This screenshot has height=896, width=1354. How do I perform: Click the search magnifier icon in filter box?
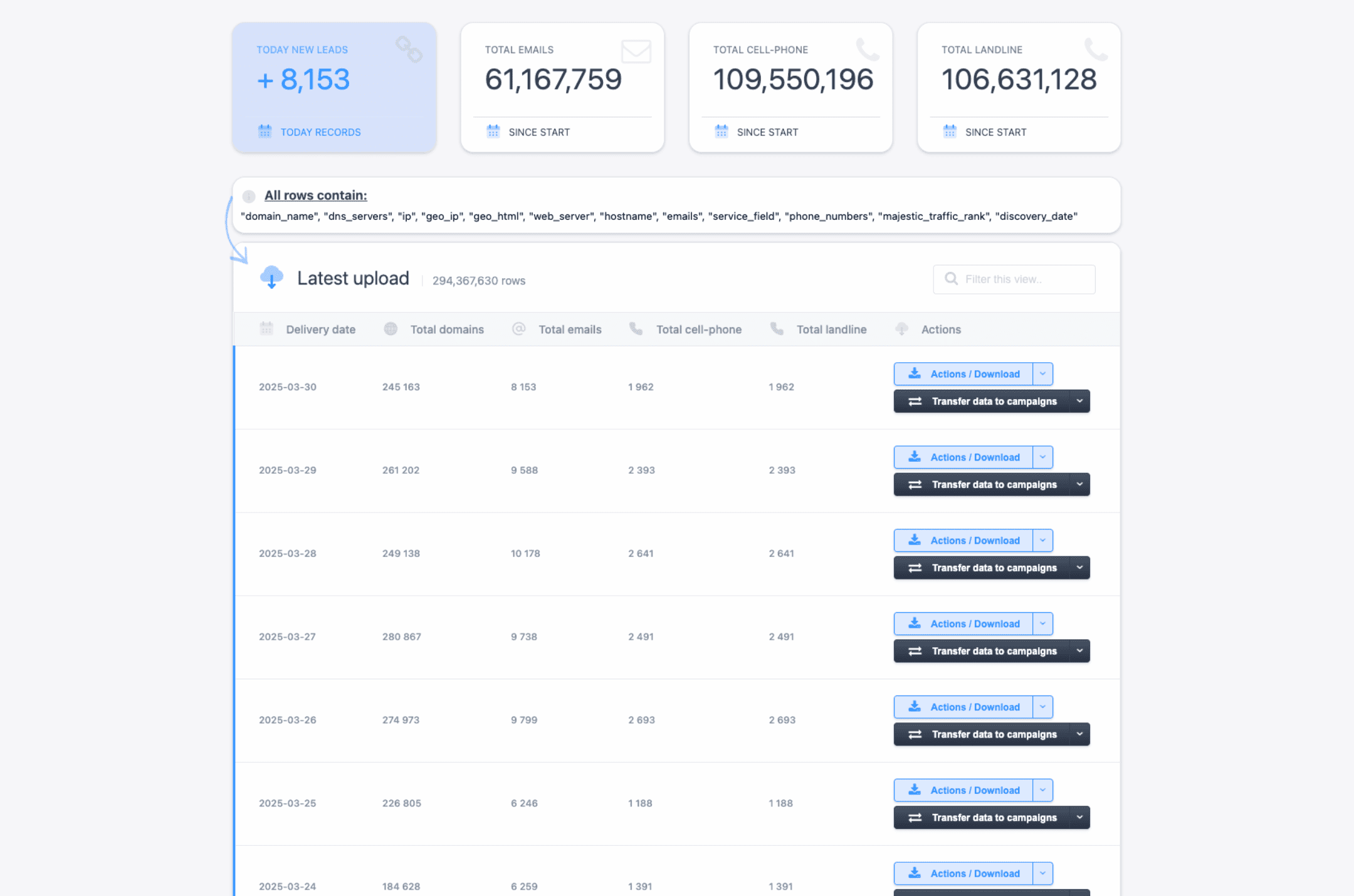(951, 279)
